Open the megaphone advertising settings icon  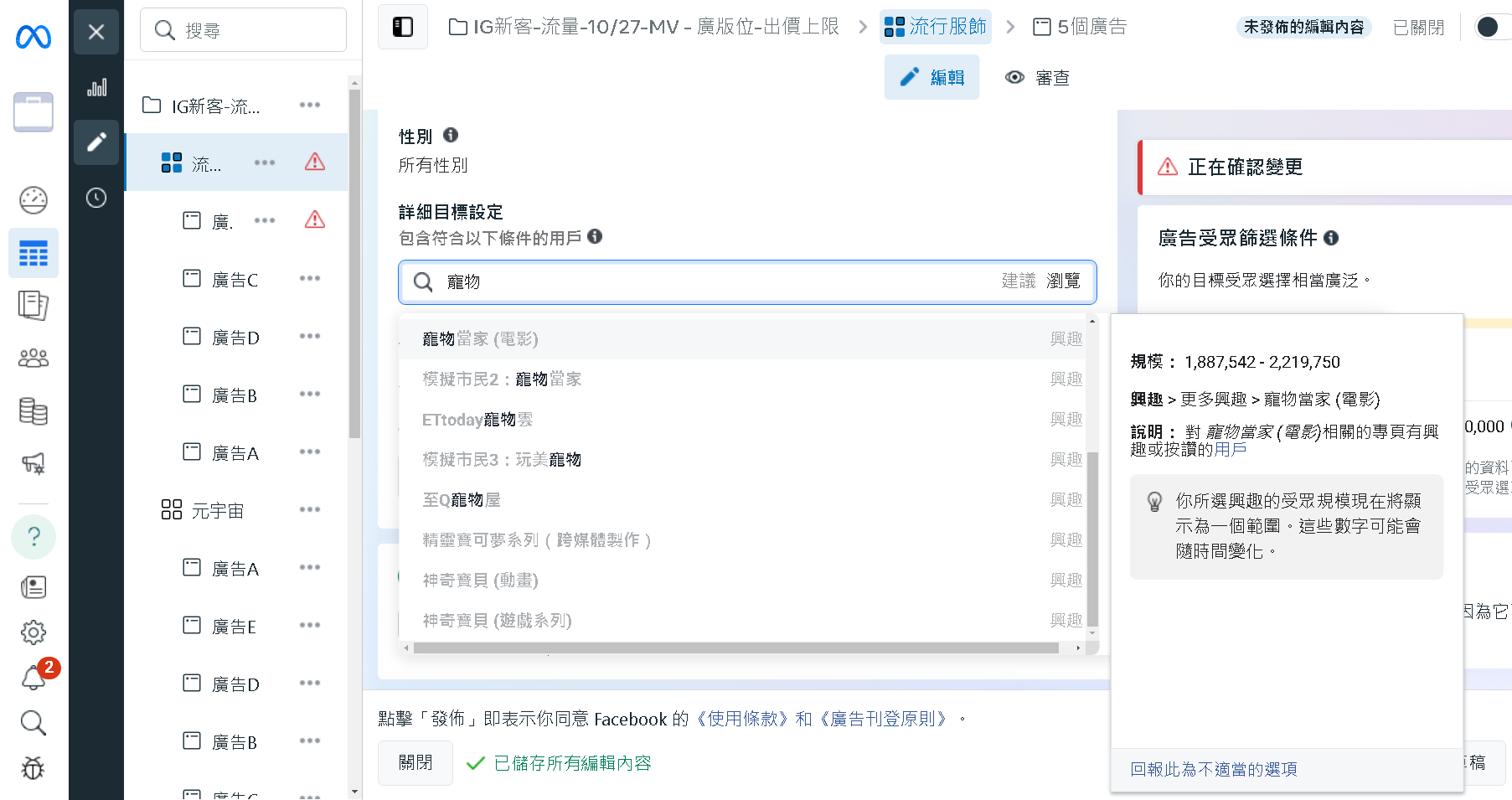pyautogui.click(x=34, y=463)
